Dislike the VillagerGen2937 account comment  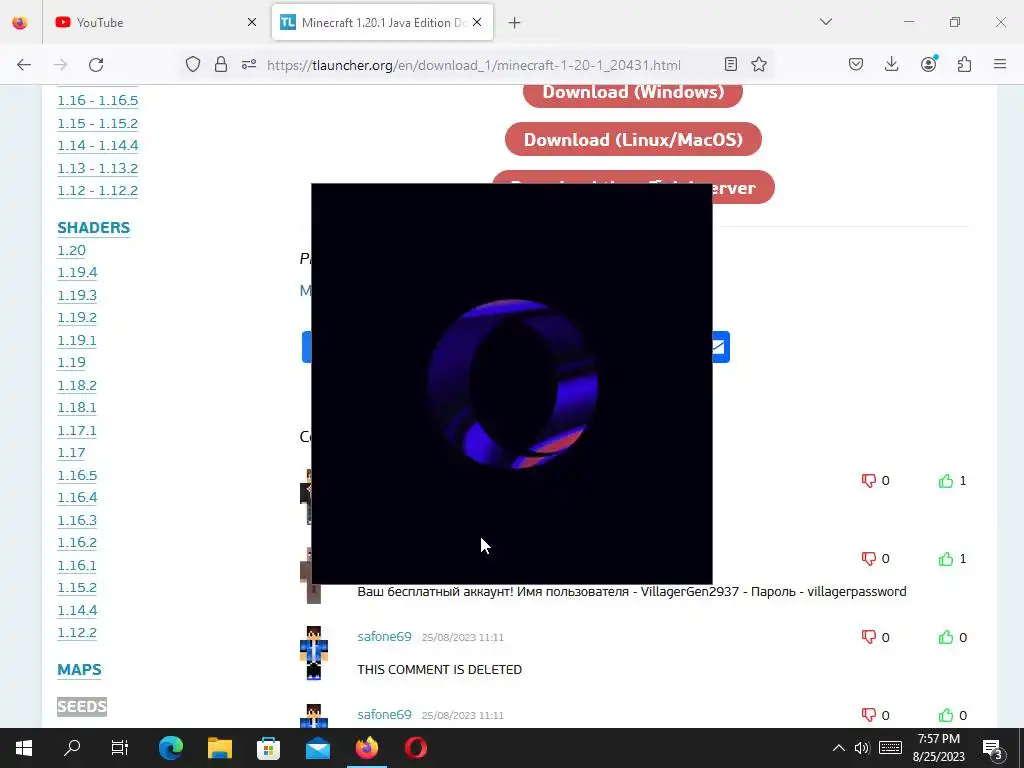pos(869,559)
